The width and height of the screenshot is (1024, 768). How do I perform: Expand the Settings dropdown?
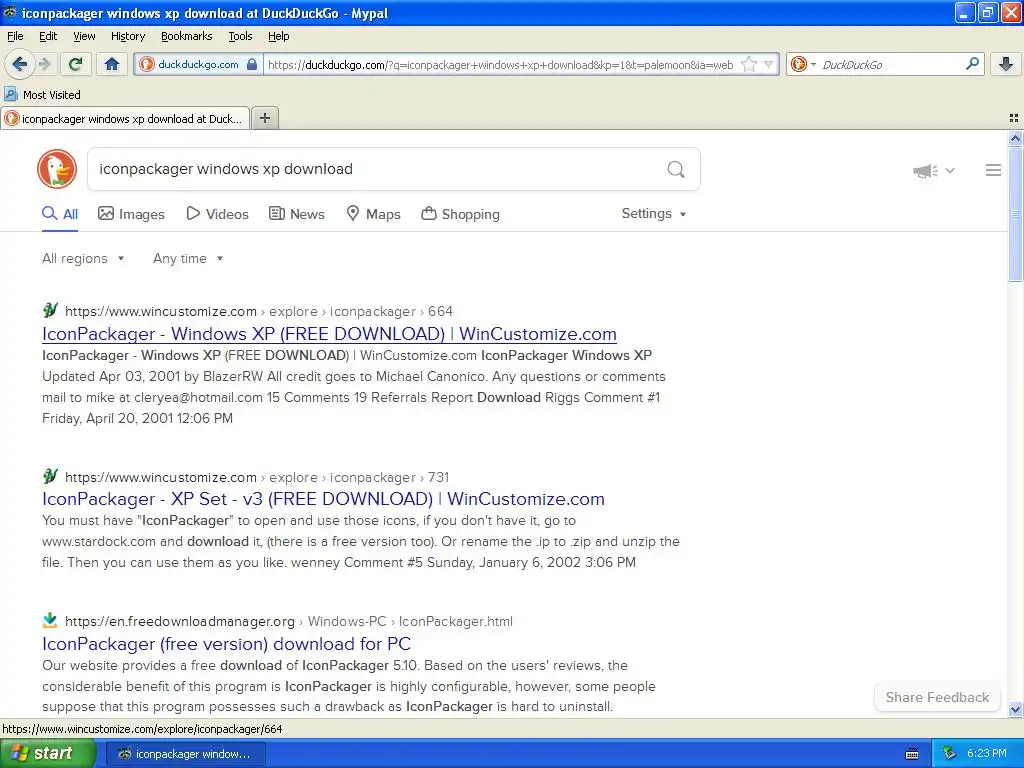point(654,214)
